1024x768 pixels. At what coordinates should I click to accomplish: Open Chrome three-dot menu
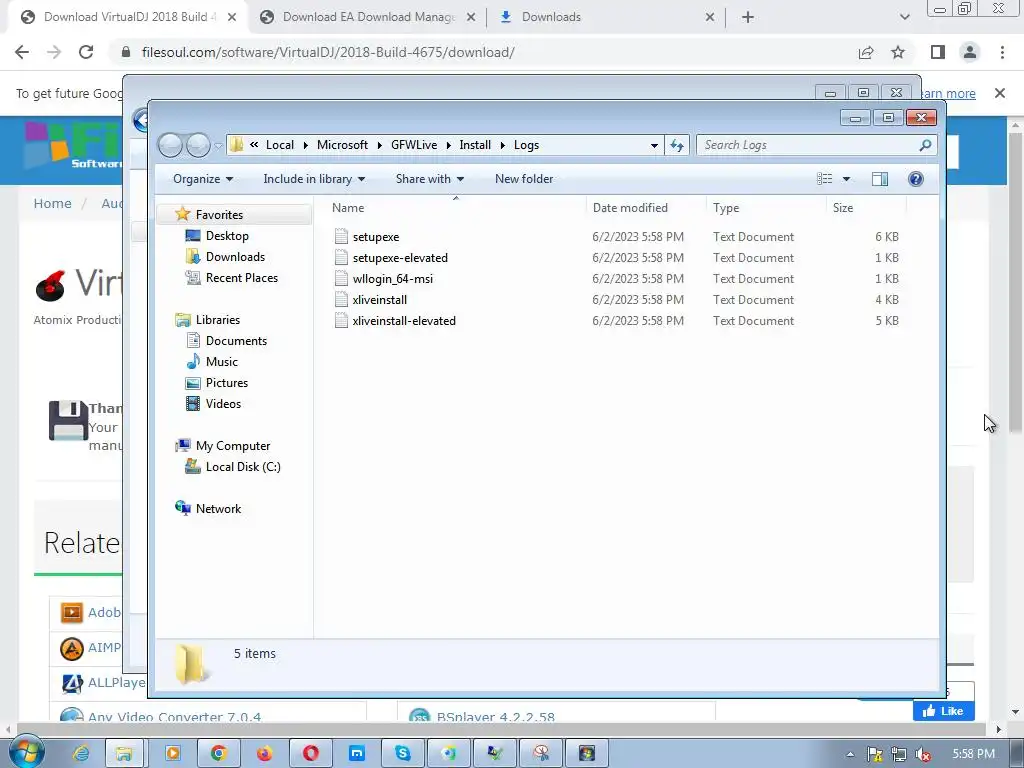click(1002, 52)
